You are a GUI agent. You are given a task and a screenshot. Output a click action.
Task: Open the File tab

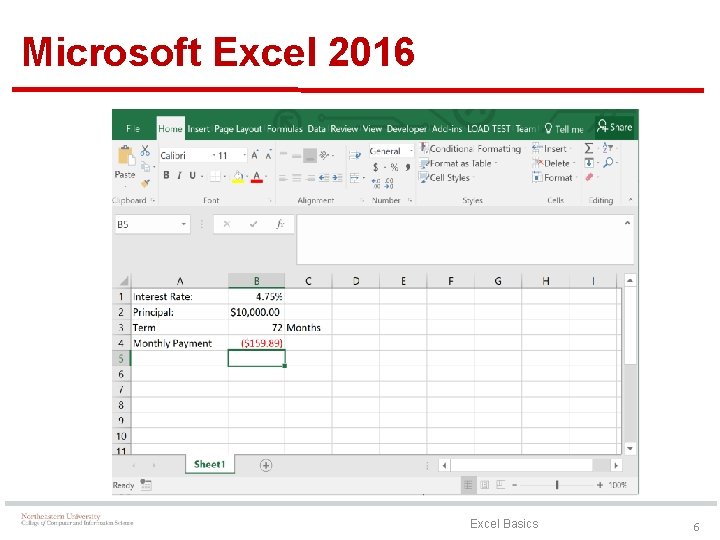pos(133,129)
